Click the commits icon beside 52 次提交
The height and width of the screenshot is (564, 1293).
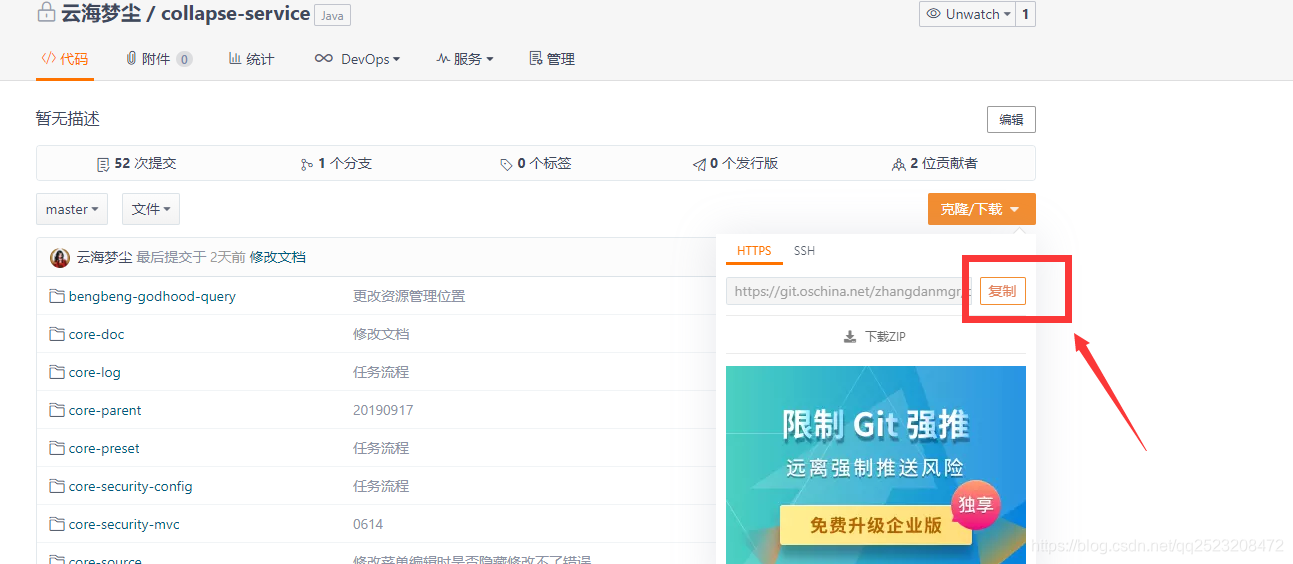[x=103, y=164]
